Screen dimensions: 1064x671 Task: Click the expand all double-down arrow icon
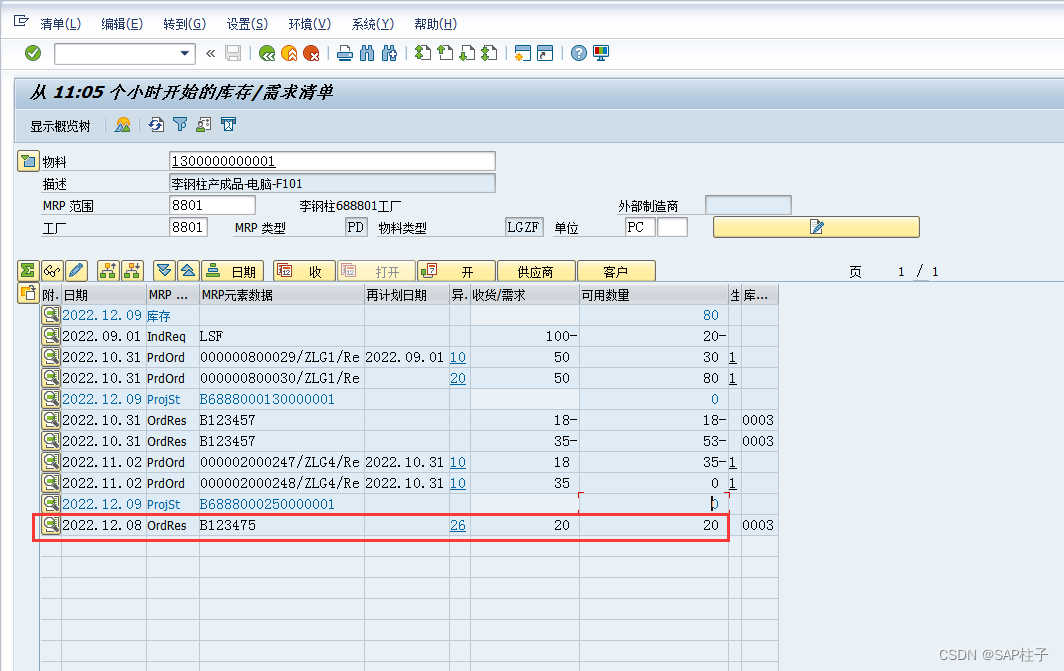pyautogui.click(x=164, y=271)
